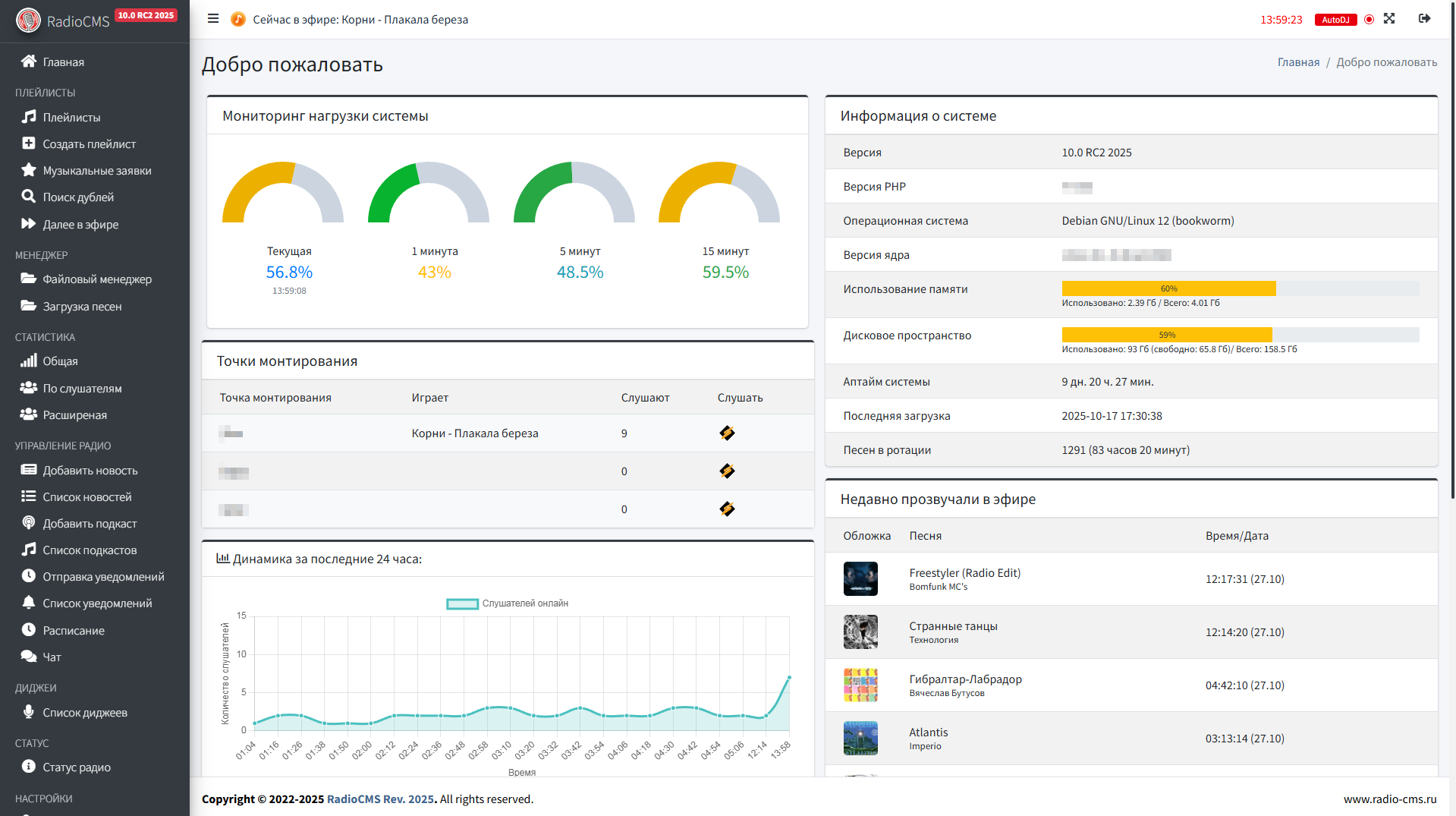
Task: Click the page's vertical scrollbar
Action: pos(1451,250)
